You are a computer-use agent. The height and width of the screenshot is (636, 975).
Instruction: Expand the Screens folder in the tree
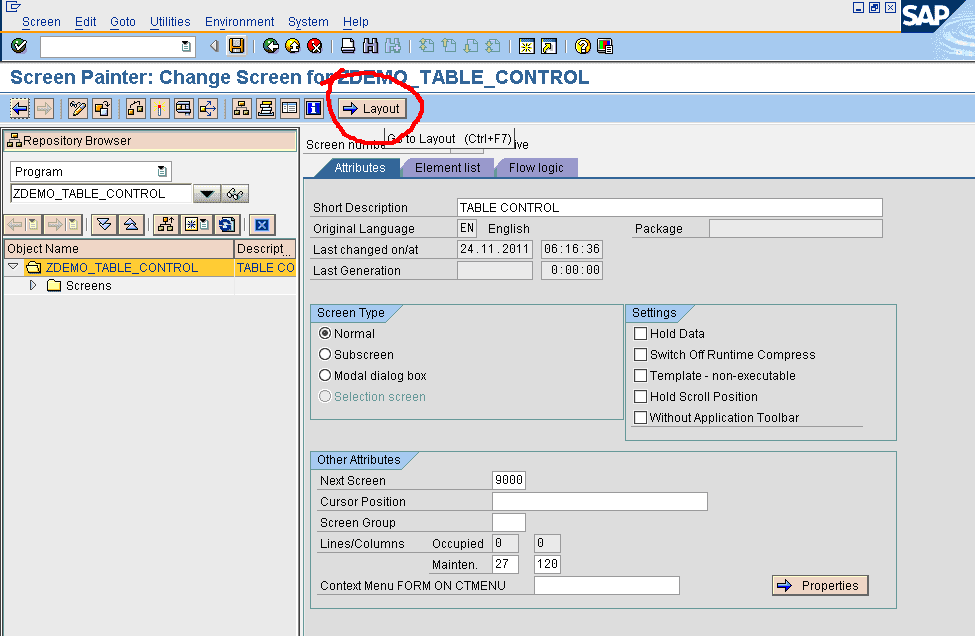coord(33,284)
